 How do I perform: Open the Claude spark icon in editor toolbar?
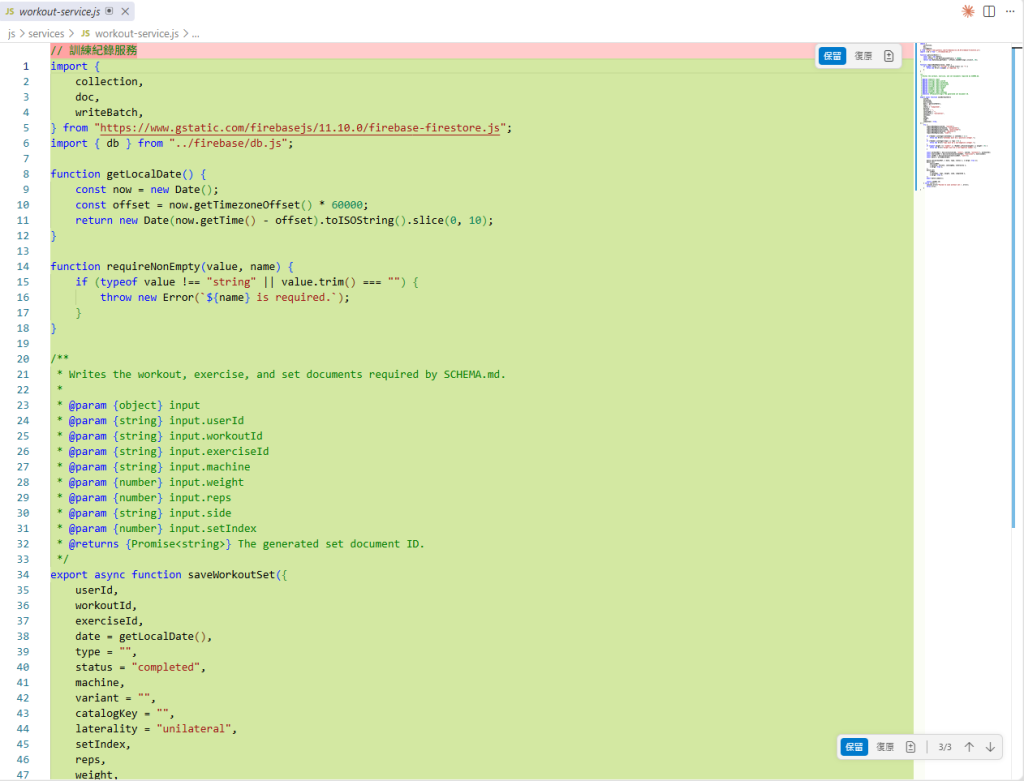(968, 11)
